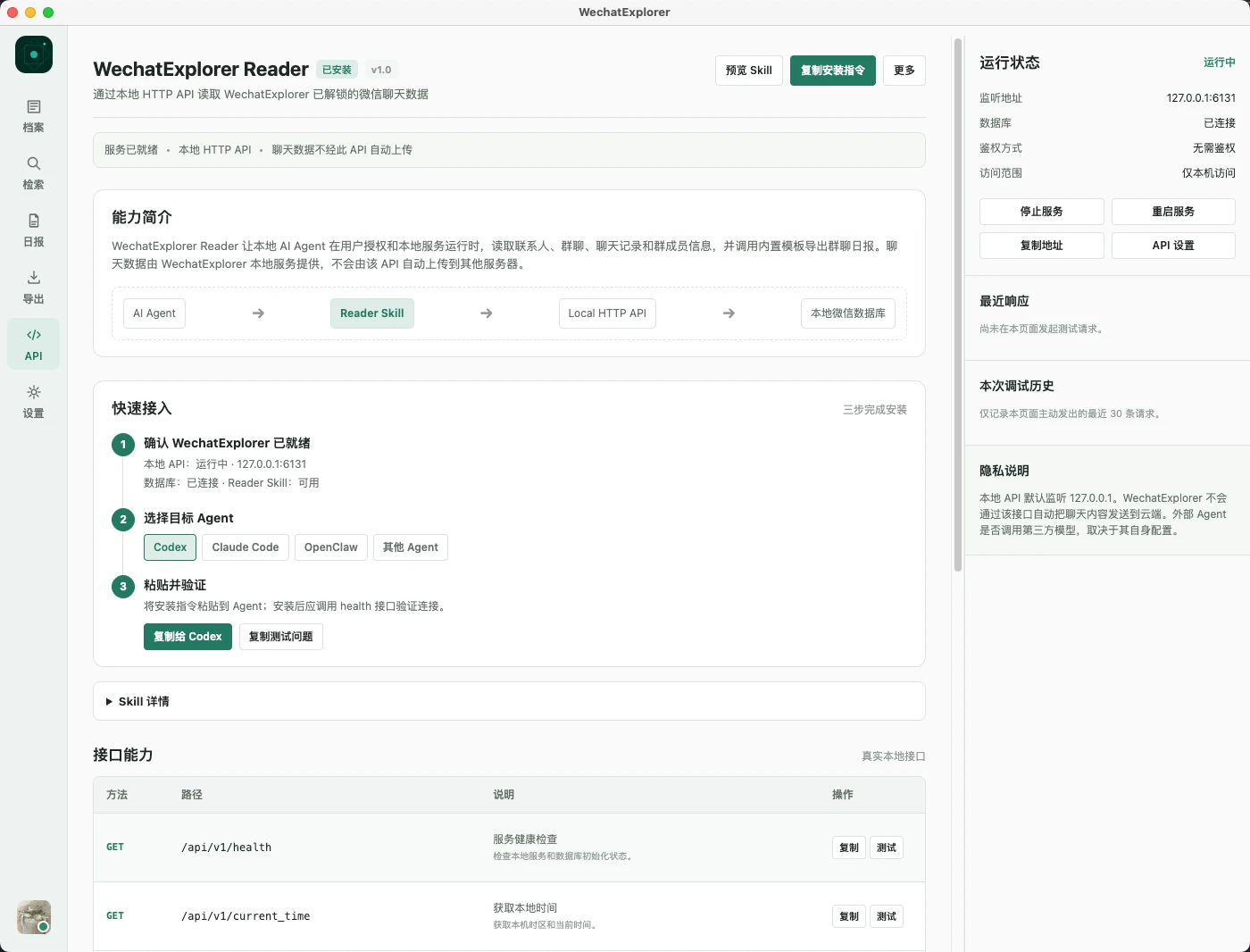Viewport: 1250px width, 952px height.
Task: Click the Reader Skill flow box
Action: 372,313
